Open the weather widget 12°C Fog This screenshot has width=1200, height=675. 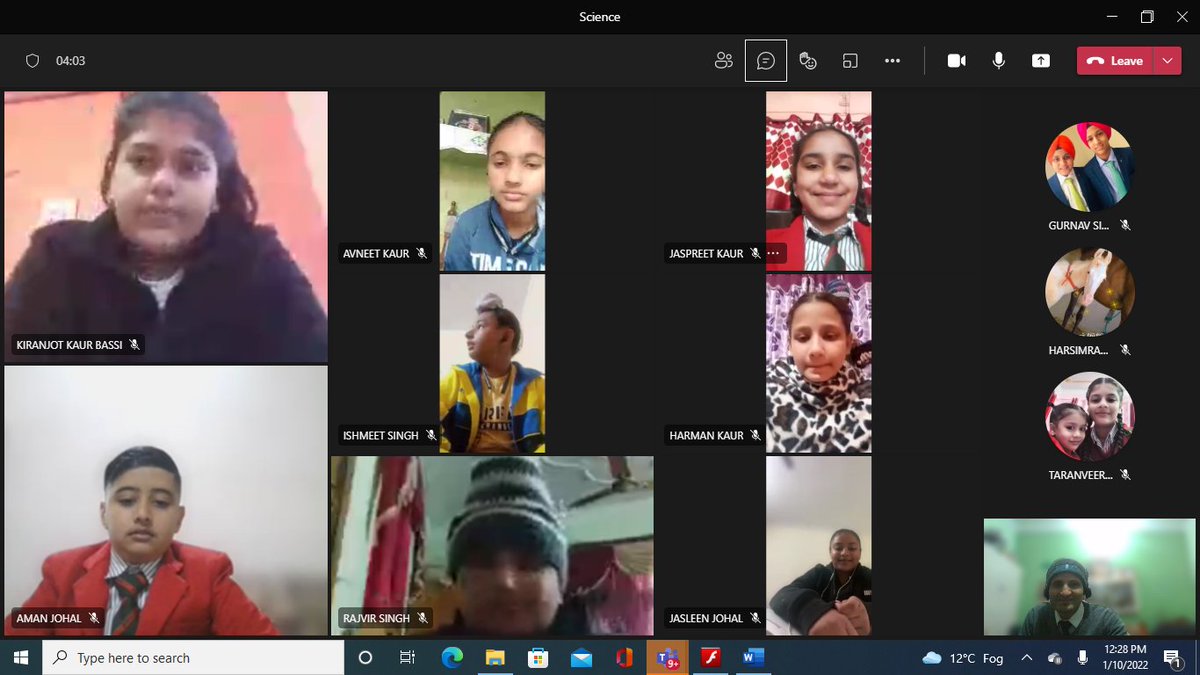click(963, 657)
